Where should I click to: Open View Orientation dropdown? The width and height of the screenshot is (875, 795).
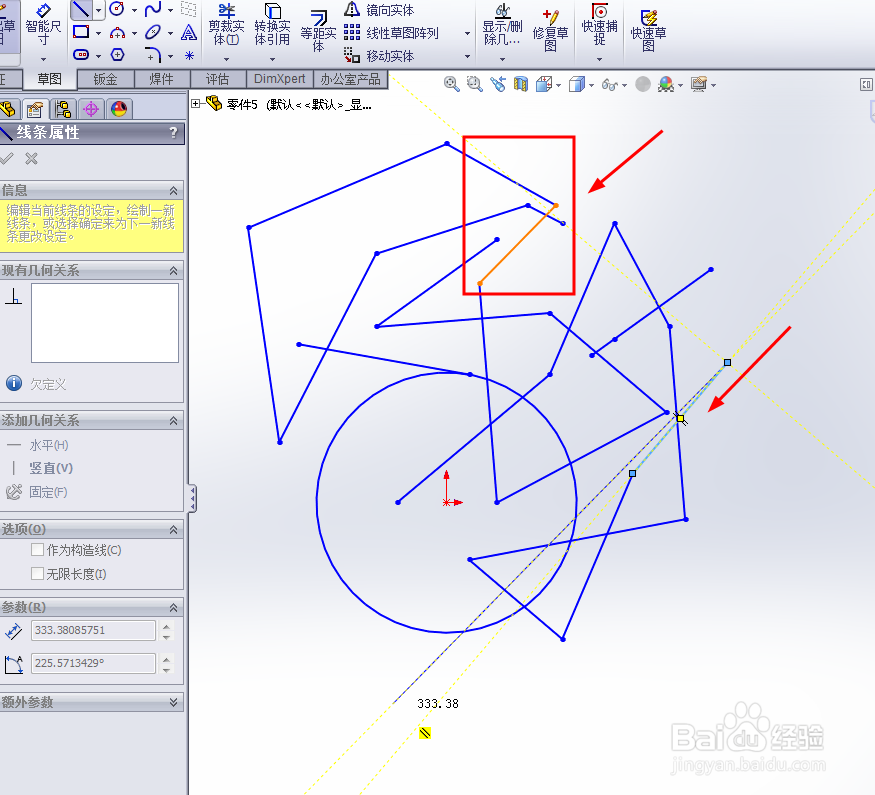coord(559,85)
